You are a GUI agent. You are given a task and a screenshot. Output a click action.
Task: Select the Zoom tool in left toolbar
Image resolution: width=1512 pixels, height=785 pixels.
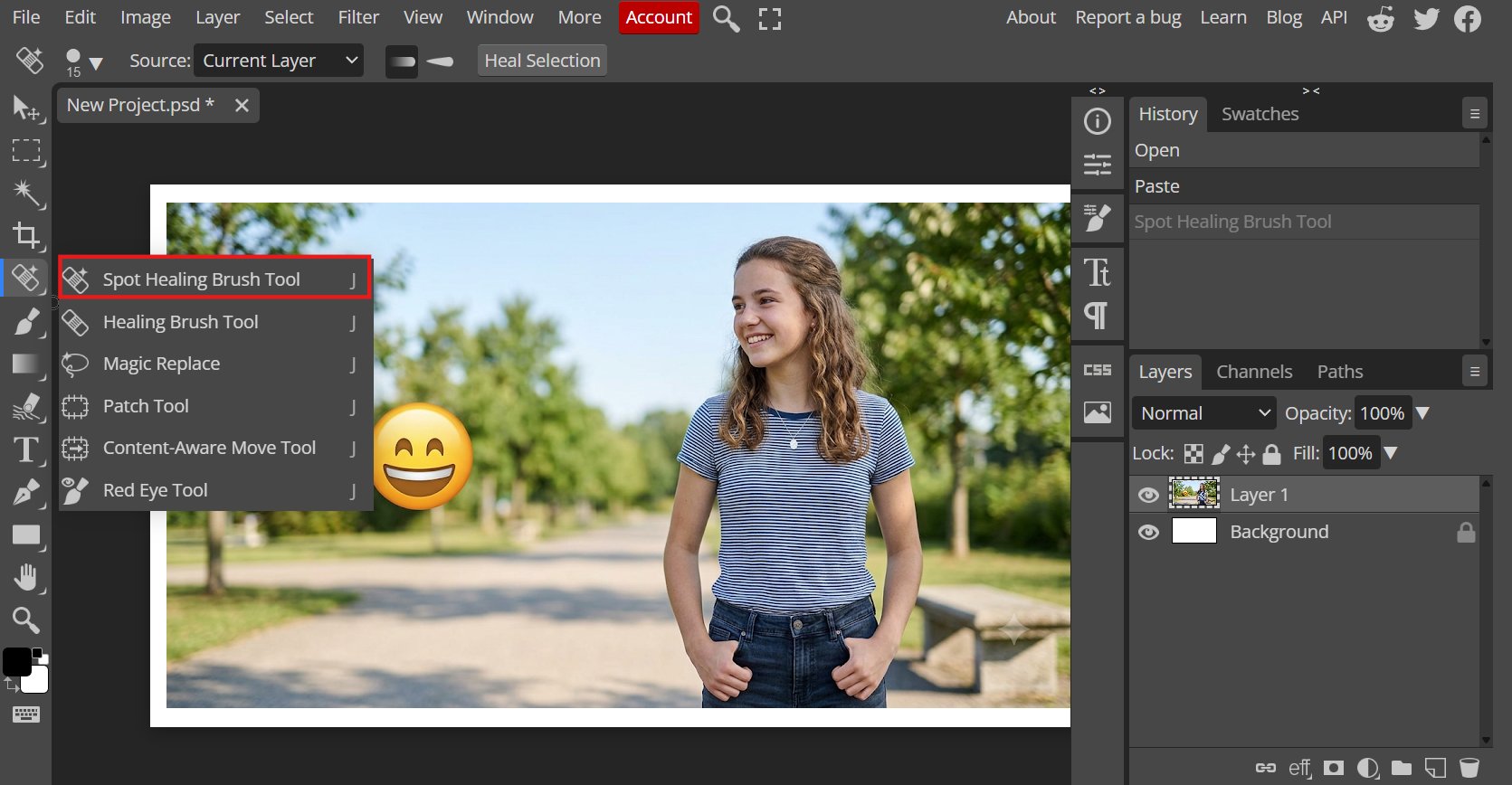coord(25,619)
